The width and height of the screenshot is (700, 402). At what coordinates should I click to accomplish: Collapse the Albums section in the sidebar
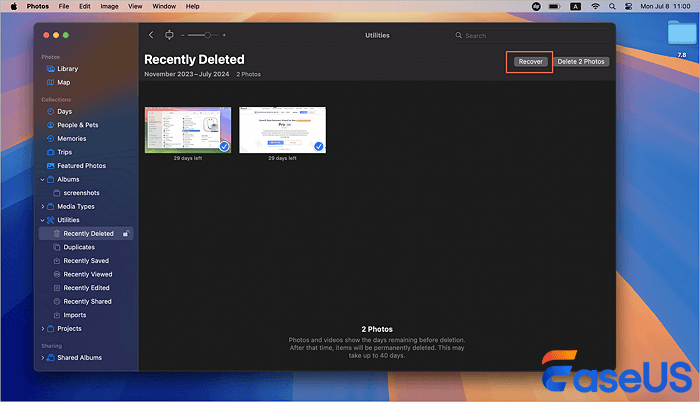tap(43, 179)
